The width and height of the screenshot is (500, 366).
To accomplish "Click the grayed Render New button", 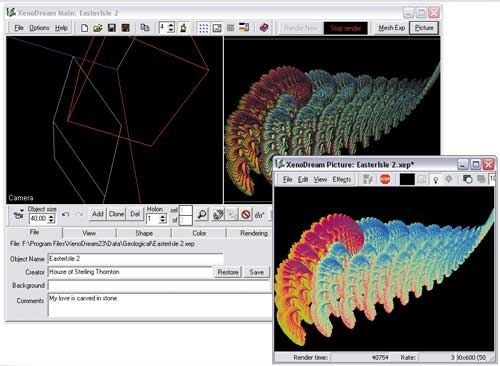I will click(x=301, y=28).
